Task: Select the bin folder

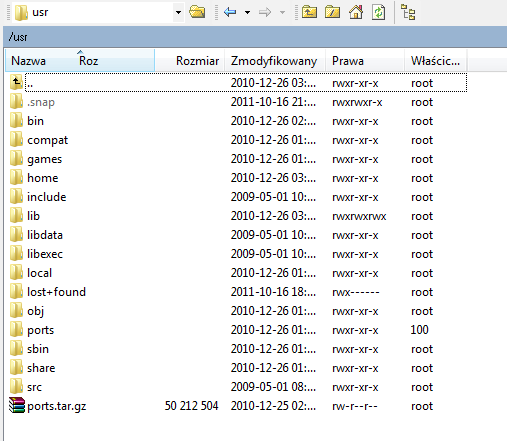Action: point(35,121)
